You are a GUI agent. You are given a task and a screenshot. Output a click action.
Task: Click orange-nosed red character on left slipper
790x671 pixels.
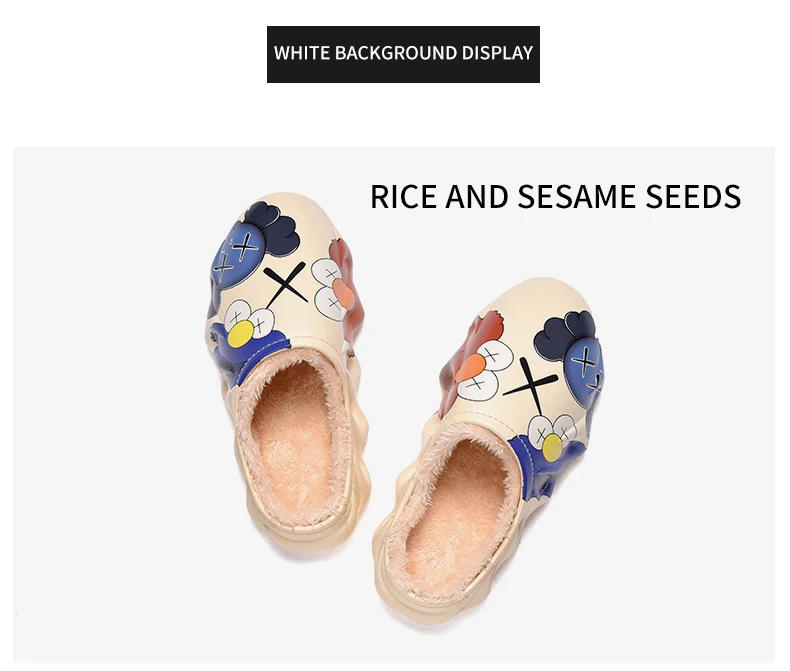click(337, 285)
